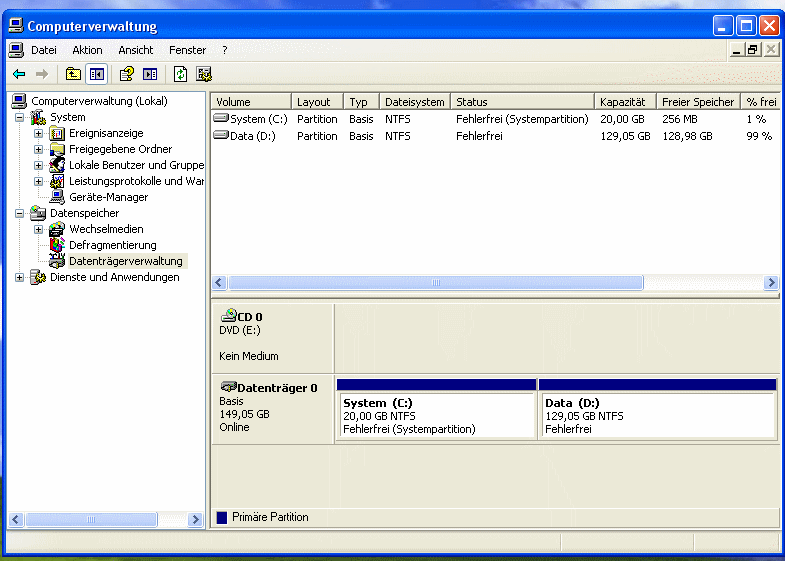Click the Ereignisanzeige icon in the tree
This screenshot has height=561, width=785.
tap(57, 133)
